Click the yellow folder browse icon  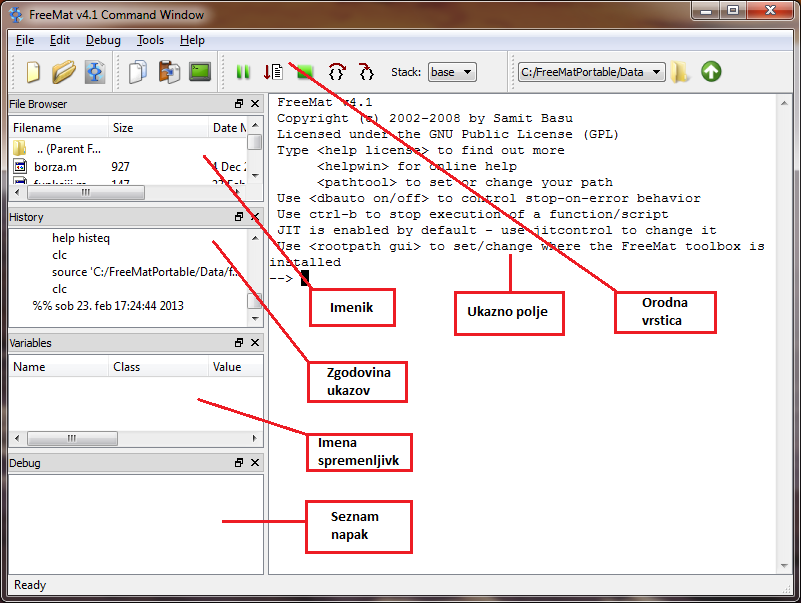coord(681,72)
